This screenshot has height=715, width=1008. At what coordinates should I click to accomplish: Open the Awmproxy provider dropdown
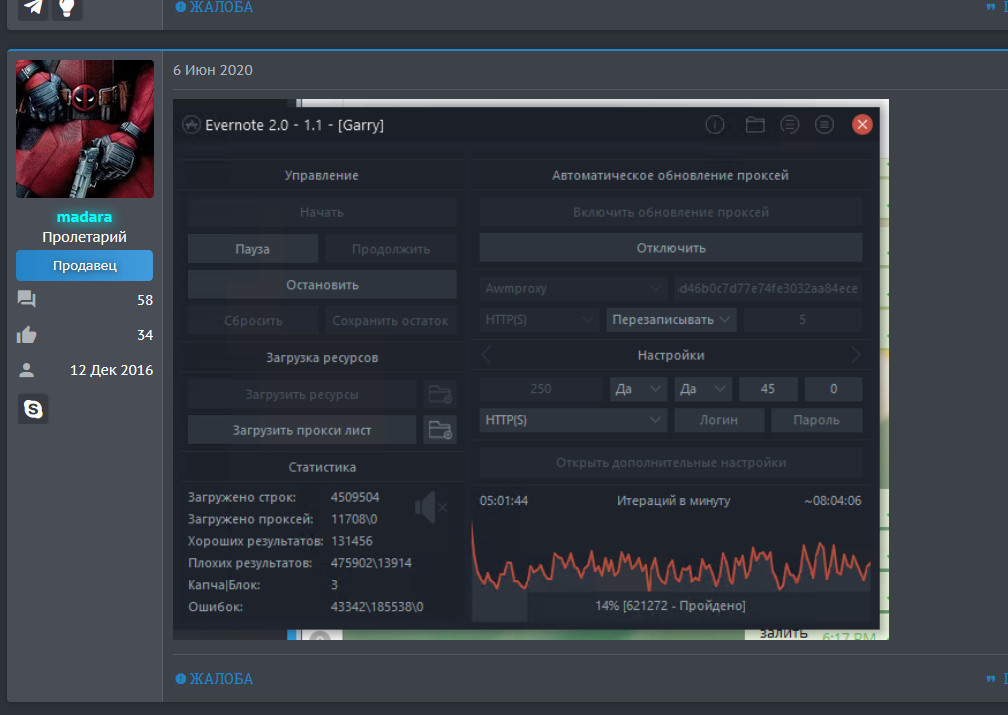(573, 288)
